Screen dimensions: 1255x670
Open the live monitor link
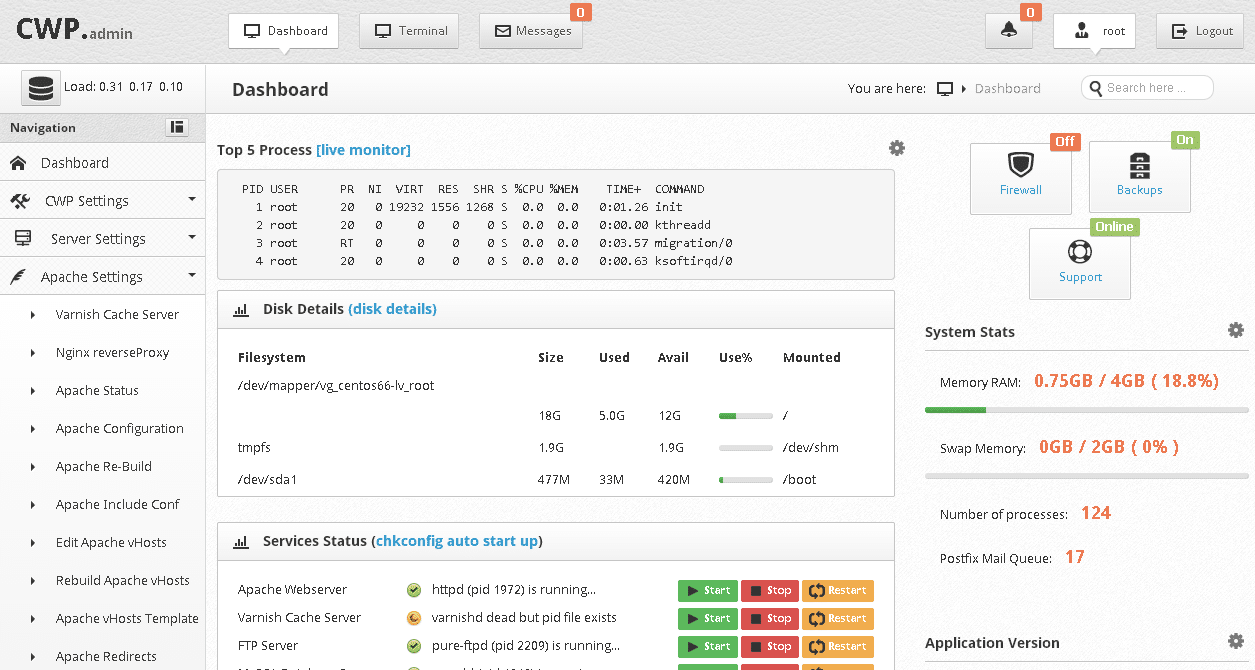pyautogui.click(x=363, y=150)
